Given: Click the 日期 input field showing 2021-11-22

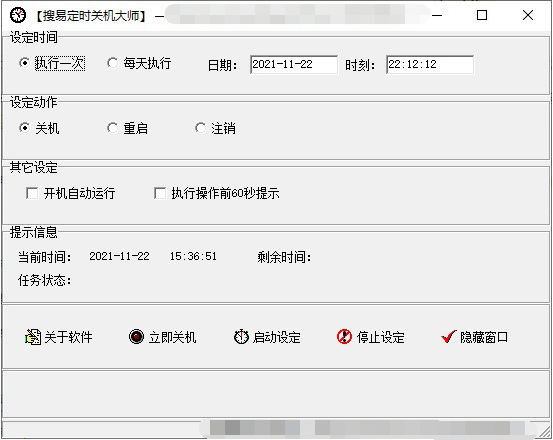Looking at the screenshot, I should click(x=294, y=65).
